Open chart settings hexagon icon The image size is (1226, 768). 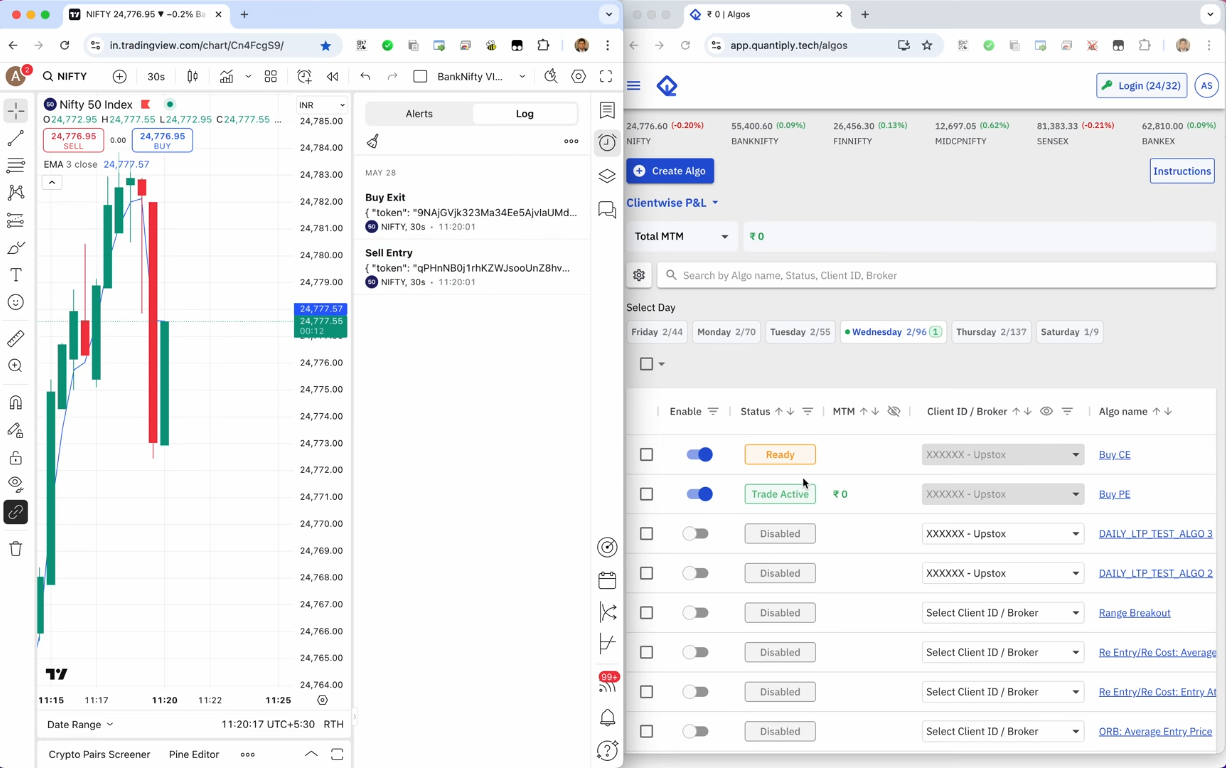coord(578,76)
